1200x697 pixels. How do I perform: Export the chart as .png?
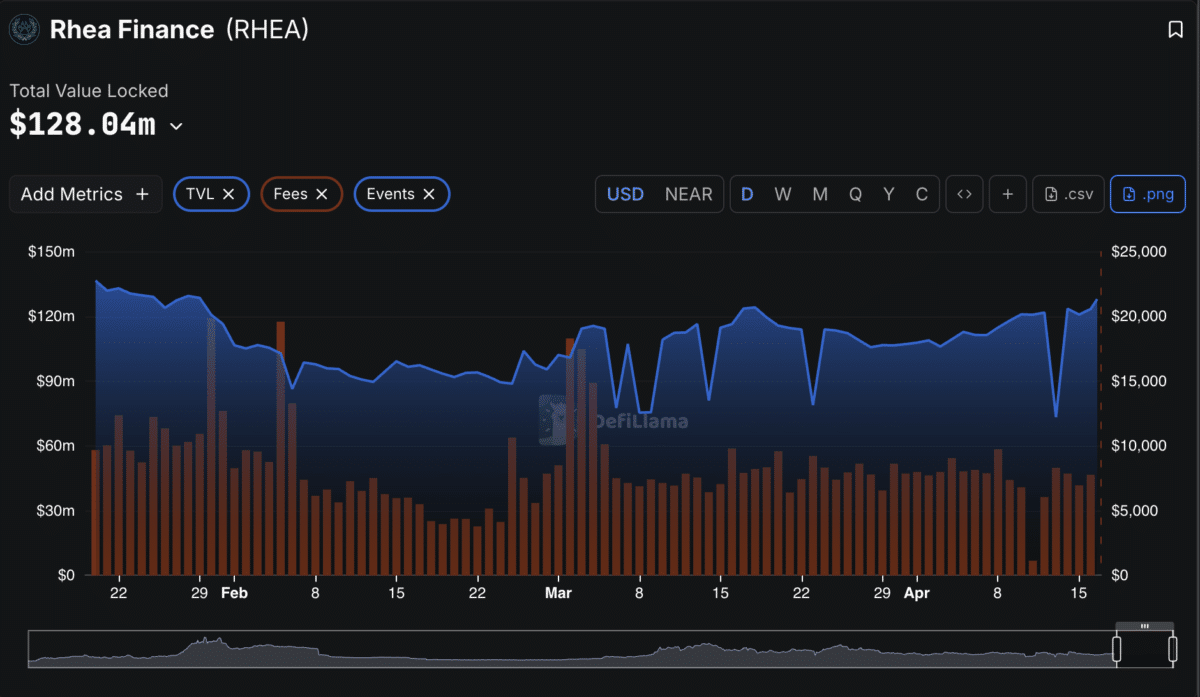coord(1148,194)
